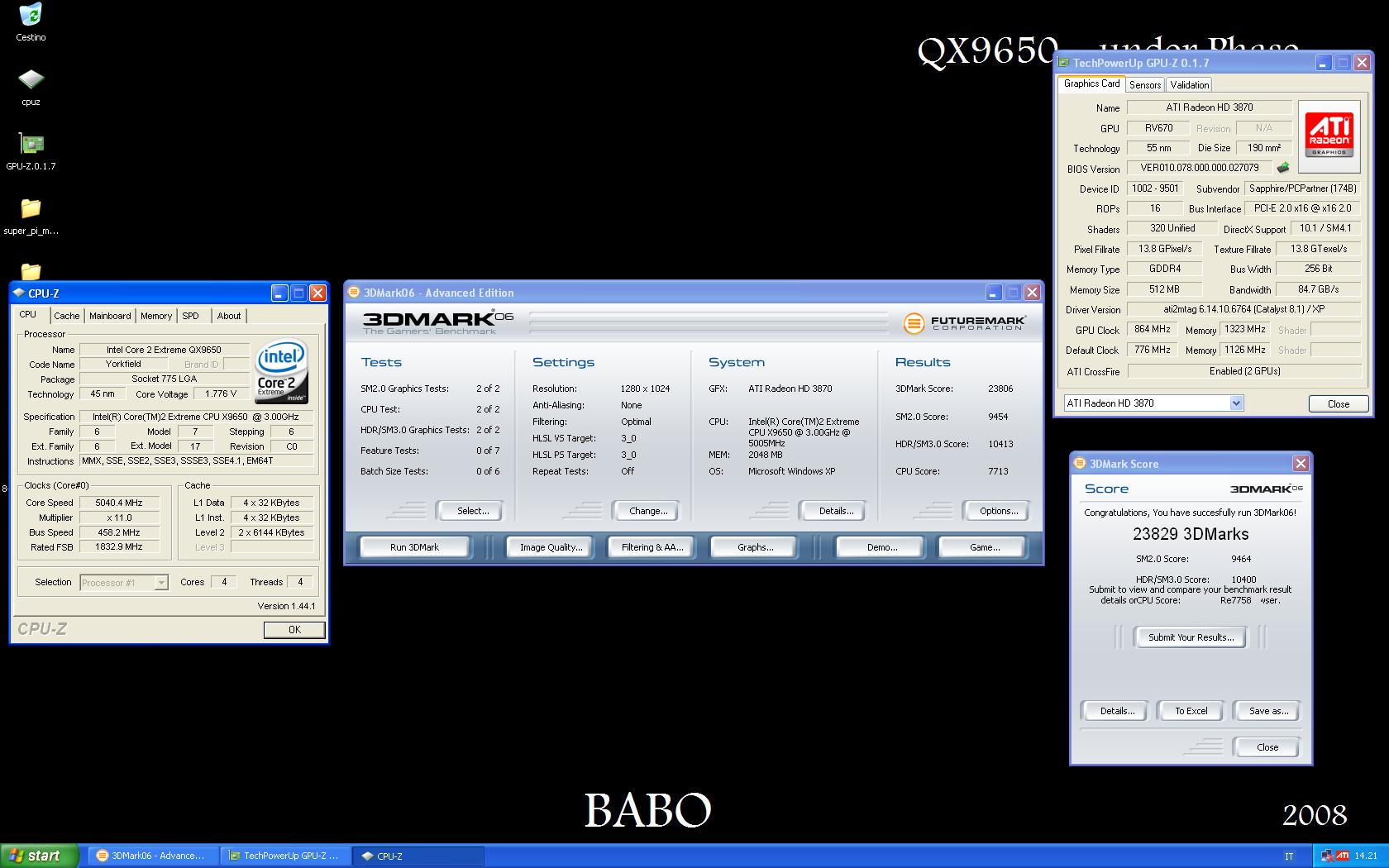Switch to TechPowerUp GPU-Z taskbar button

pos(286,856)
